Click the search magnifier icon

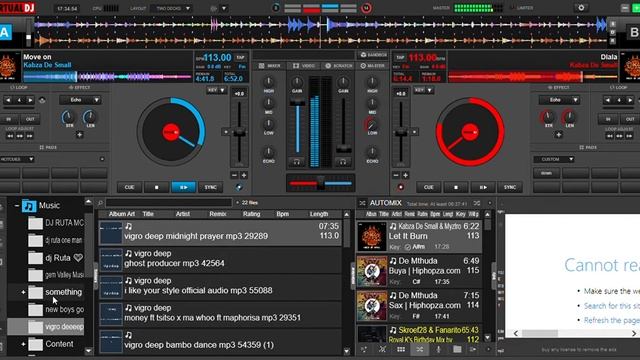pos(100,203)
